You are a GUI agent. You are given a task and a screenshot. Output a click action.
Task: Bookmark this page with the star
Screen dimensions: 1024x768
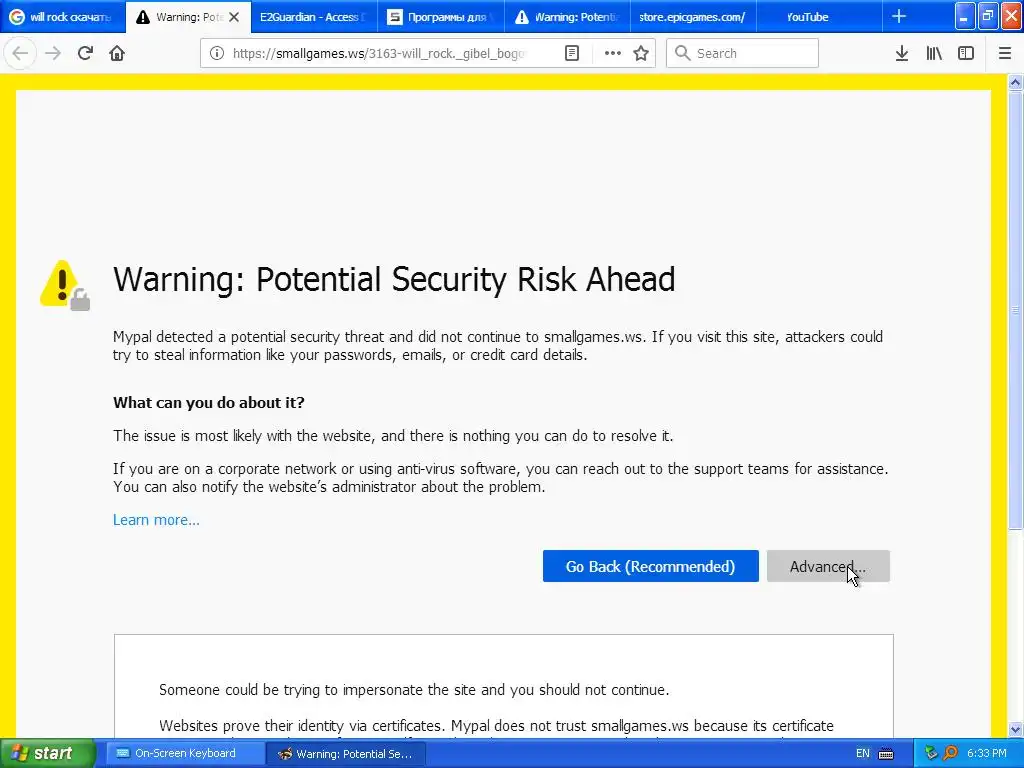pos(641,53)
